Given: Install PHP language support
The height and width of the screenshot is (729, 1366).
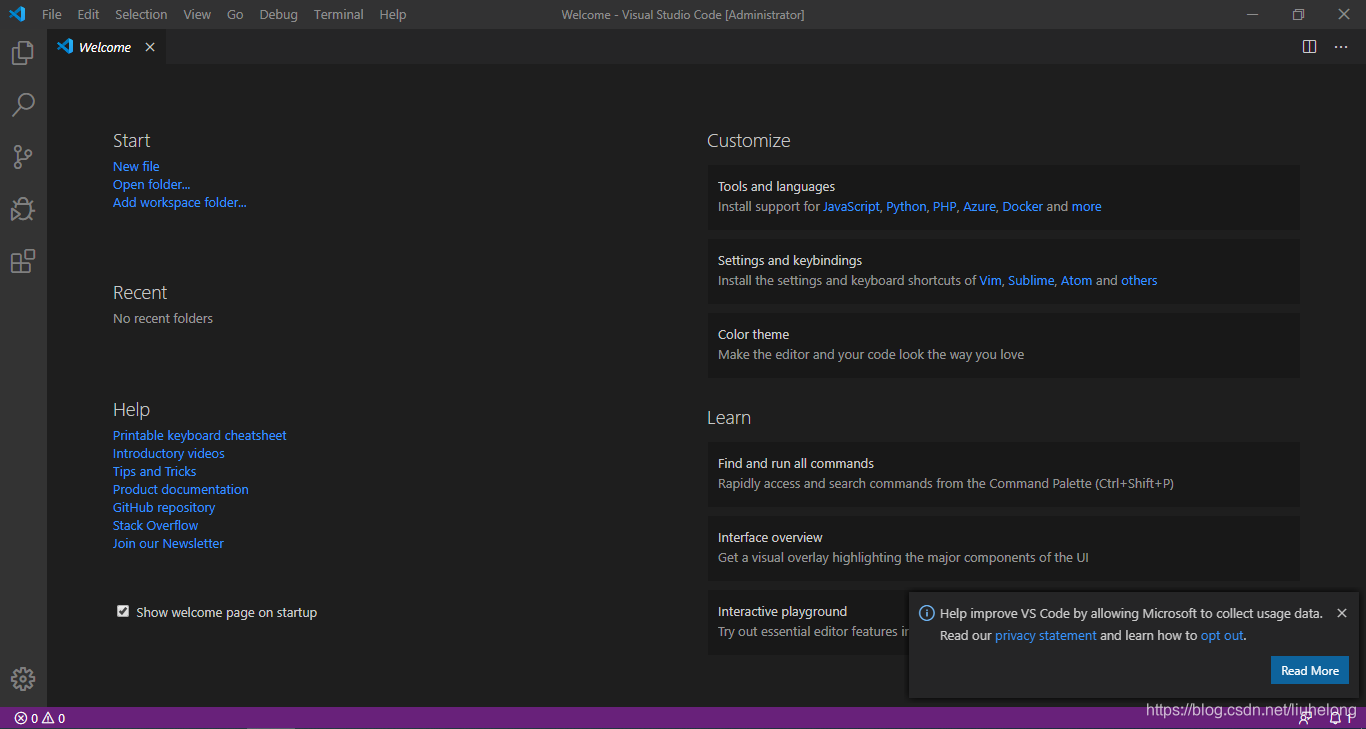Looking at the screenshot, I should point(944,206).
